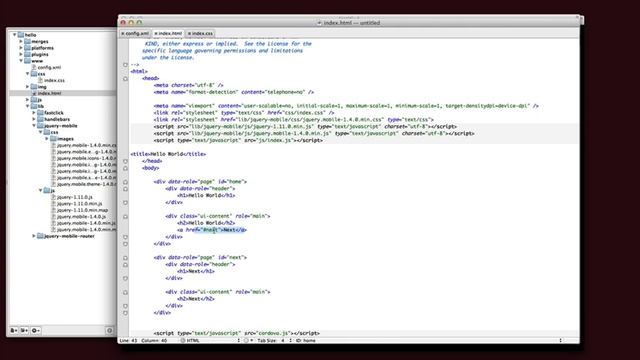Click the img folder icon

34,87
